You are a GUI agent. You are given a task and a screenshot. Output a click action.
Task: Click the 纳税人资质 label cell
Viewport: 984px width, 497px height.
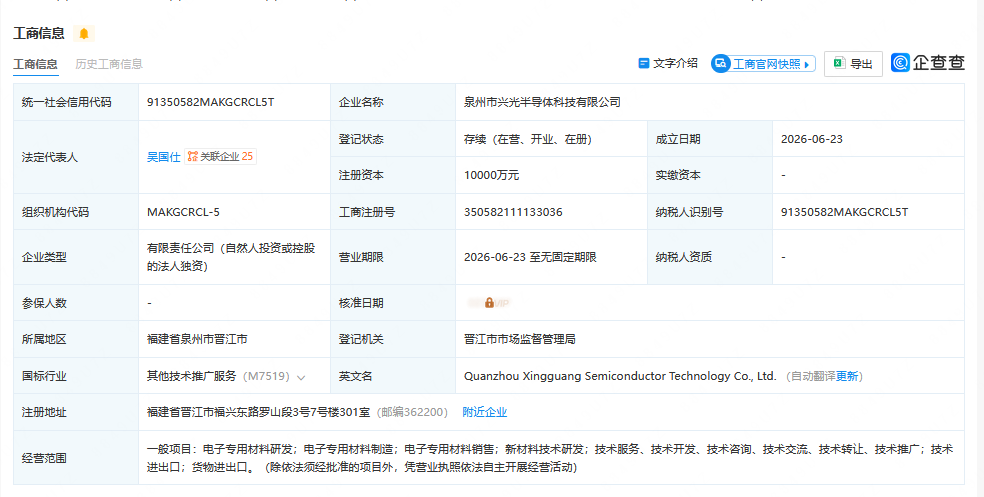pyautogui.click(x=710, y=257)
